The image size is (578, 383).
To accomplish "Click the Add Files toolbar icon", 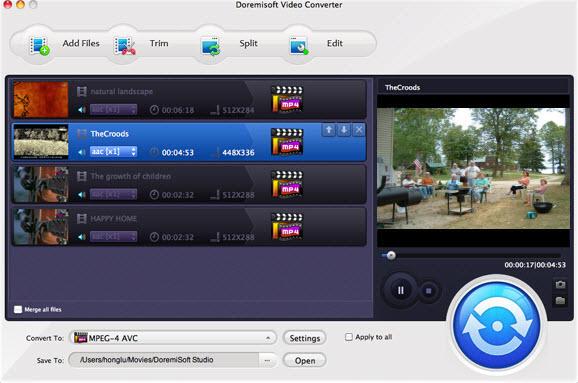I will (x=39, y=45).
